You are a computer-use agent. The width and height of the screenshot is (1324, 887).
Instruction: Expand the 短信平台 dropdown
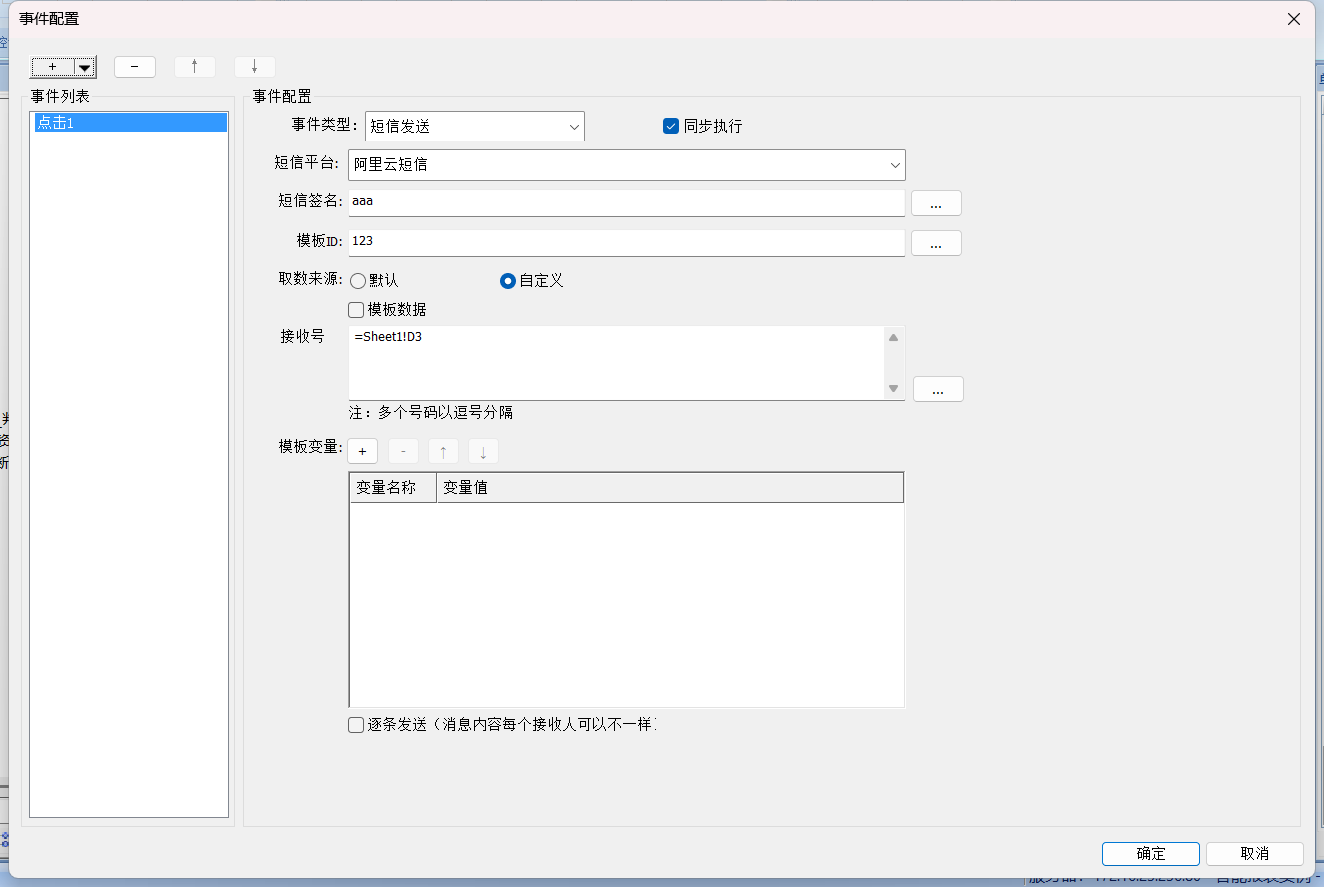[x=894, y=165]
